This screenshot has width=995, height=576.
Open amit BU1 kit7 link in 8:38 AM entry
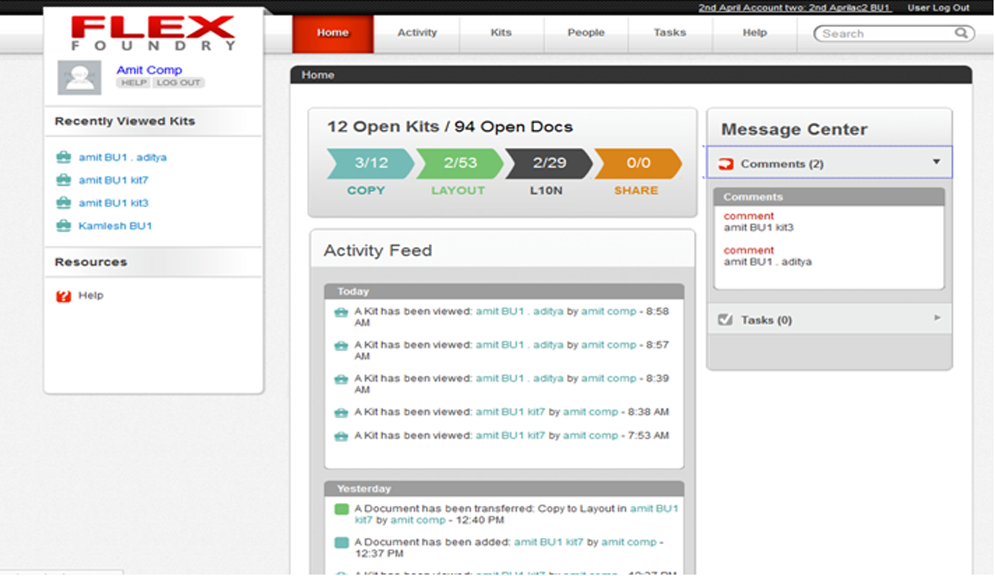point(510,412)
